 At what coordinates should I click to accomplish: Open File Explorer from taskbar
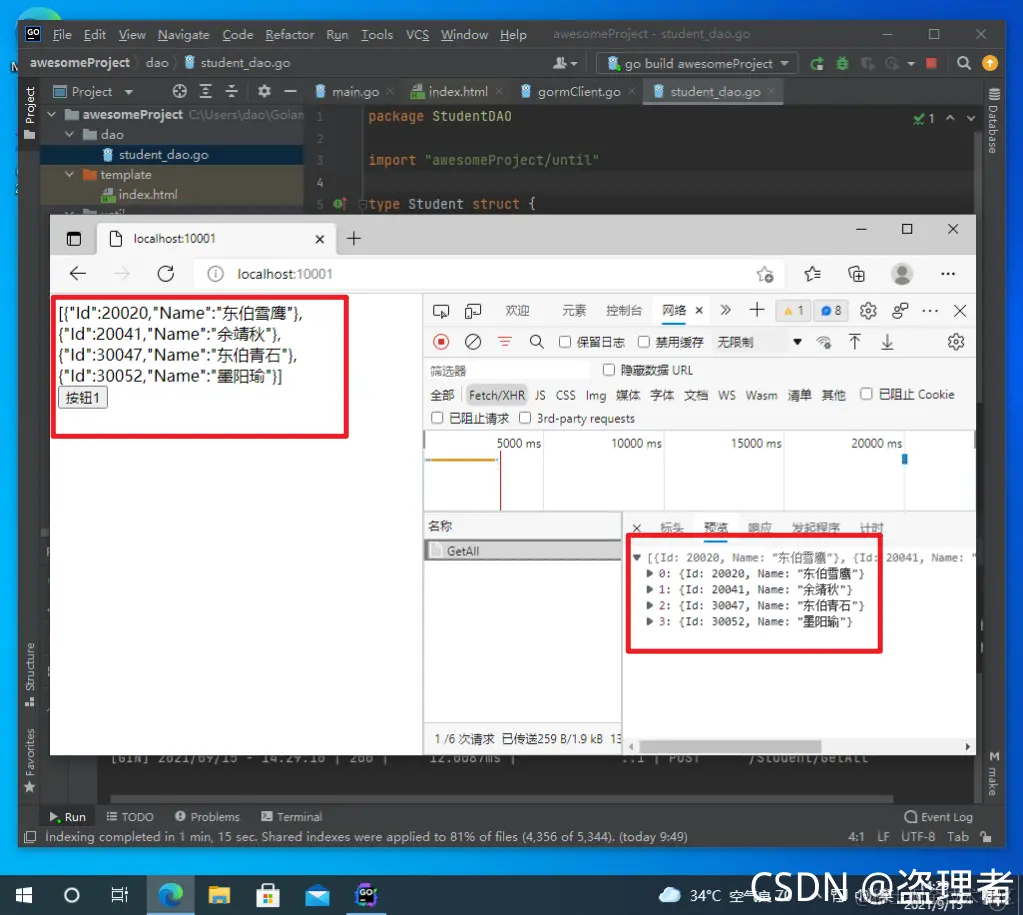219,895
